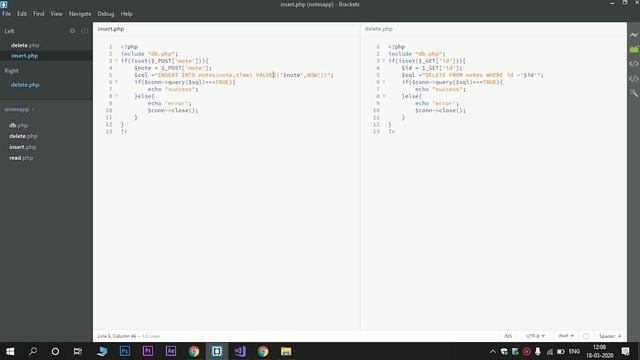
Task: Launch Premiere Pro from the taskbar
Action: pos(148,351)
